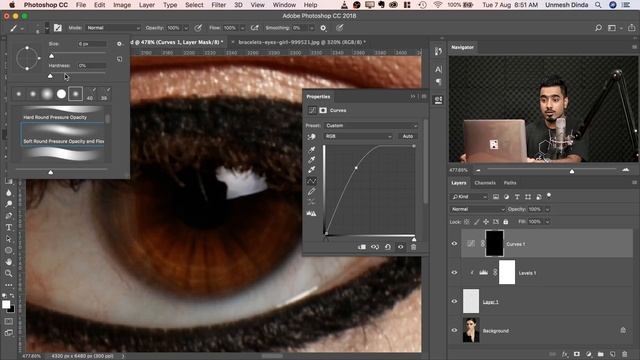The height and width of the screenshot is (360, 640).
Task: Select the Masks icon in Properties
Action: click(323, 110)
